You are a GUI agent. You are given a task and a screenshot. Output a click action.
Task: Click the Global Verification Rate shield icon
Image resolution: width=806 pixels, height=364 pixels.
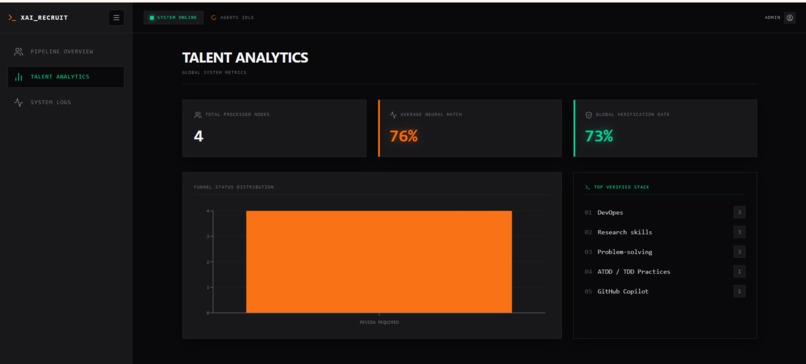tap(589, 115)
